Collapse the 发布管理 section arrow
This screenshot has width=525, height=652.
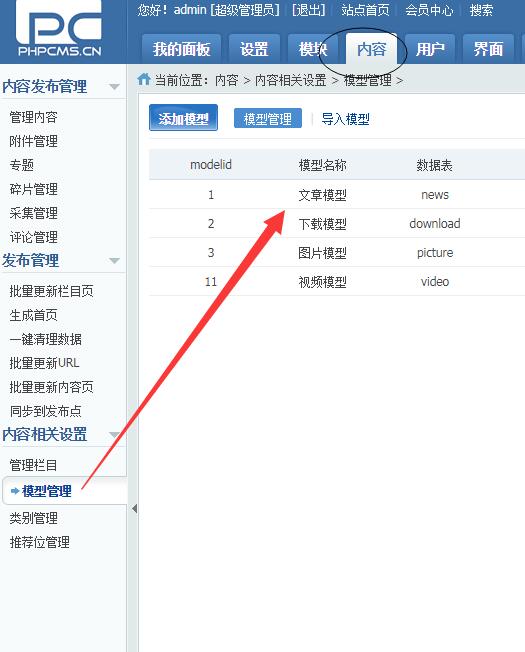114,261
